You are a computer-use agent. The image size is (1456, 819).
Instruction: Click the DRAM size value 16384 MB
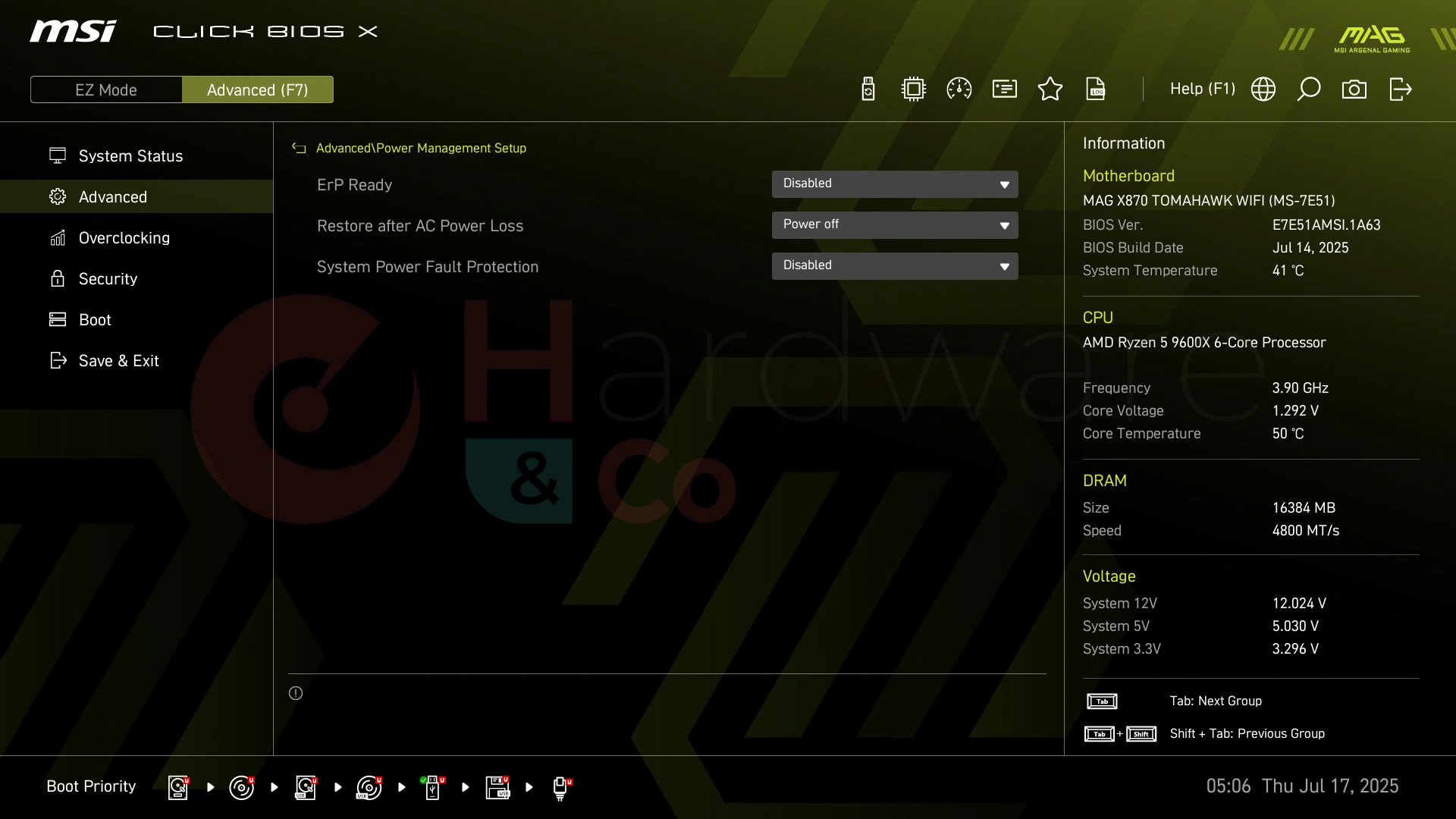pyautogui.click(x=1304, y=508)
